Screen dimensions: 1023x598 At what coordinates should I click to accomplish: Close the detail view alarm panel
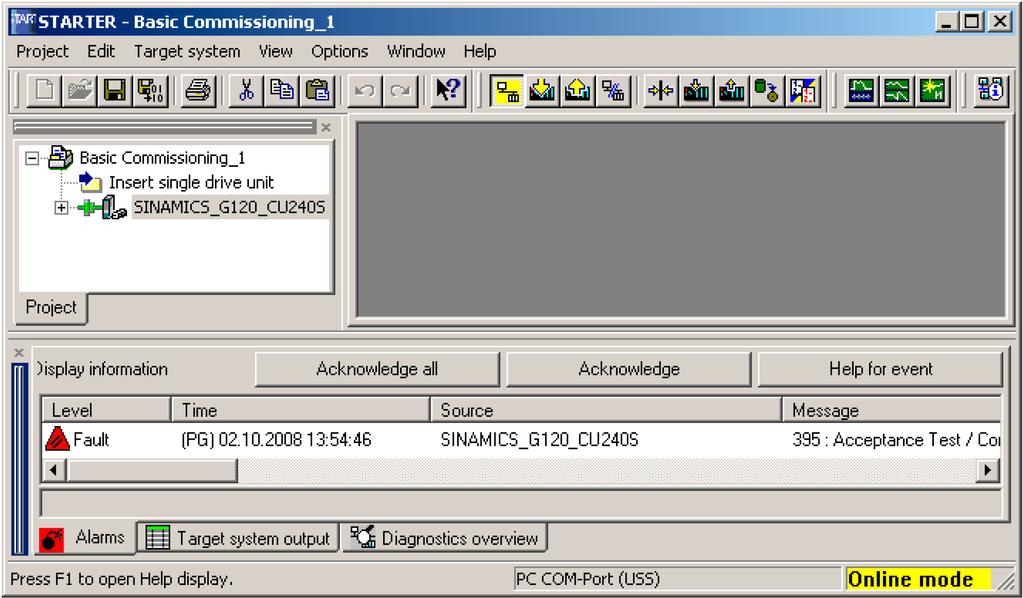click(19, 353)
